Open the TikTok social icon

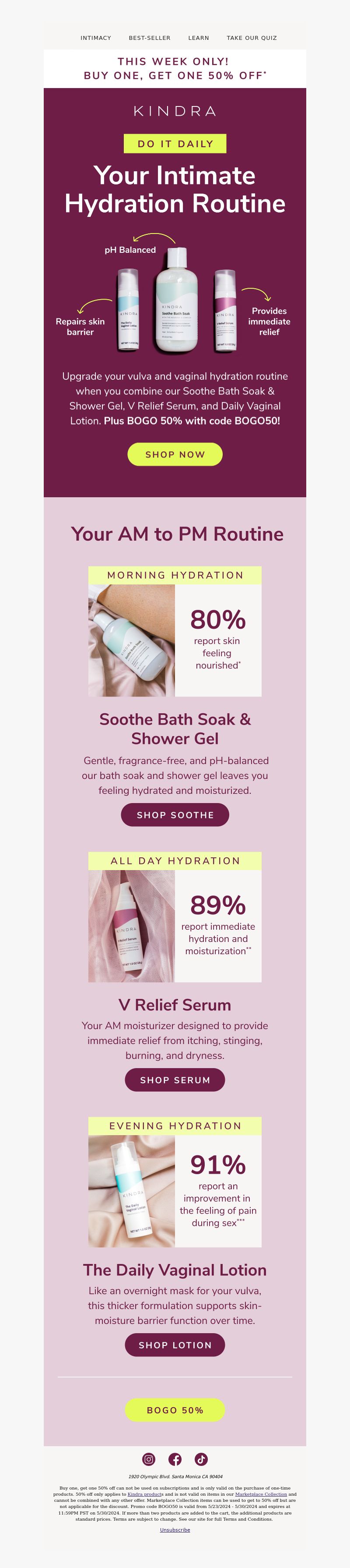[201, 1459]
